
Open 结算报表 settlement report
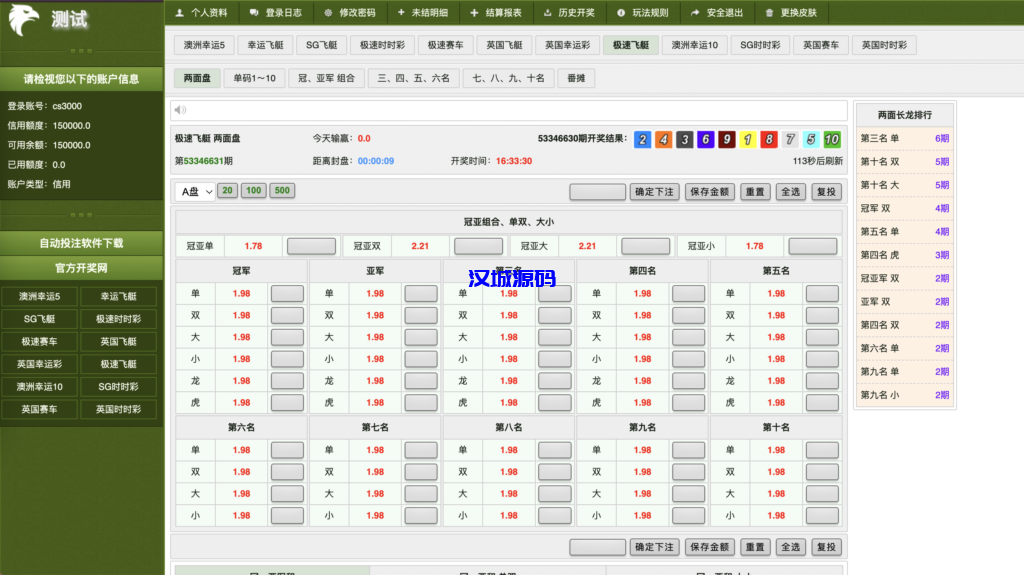point(496,12)
